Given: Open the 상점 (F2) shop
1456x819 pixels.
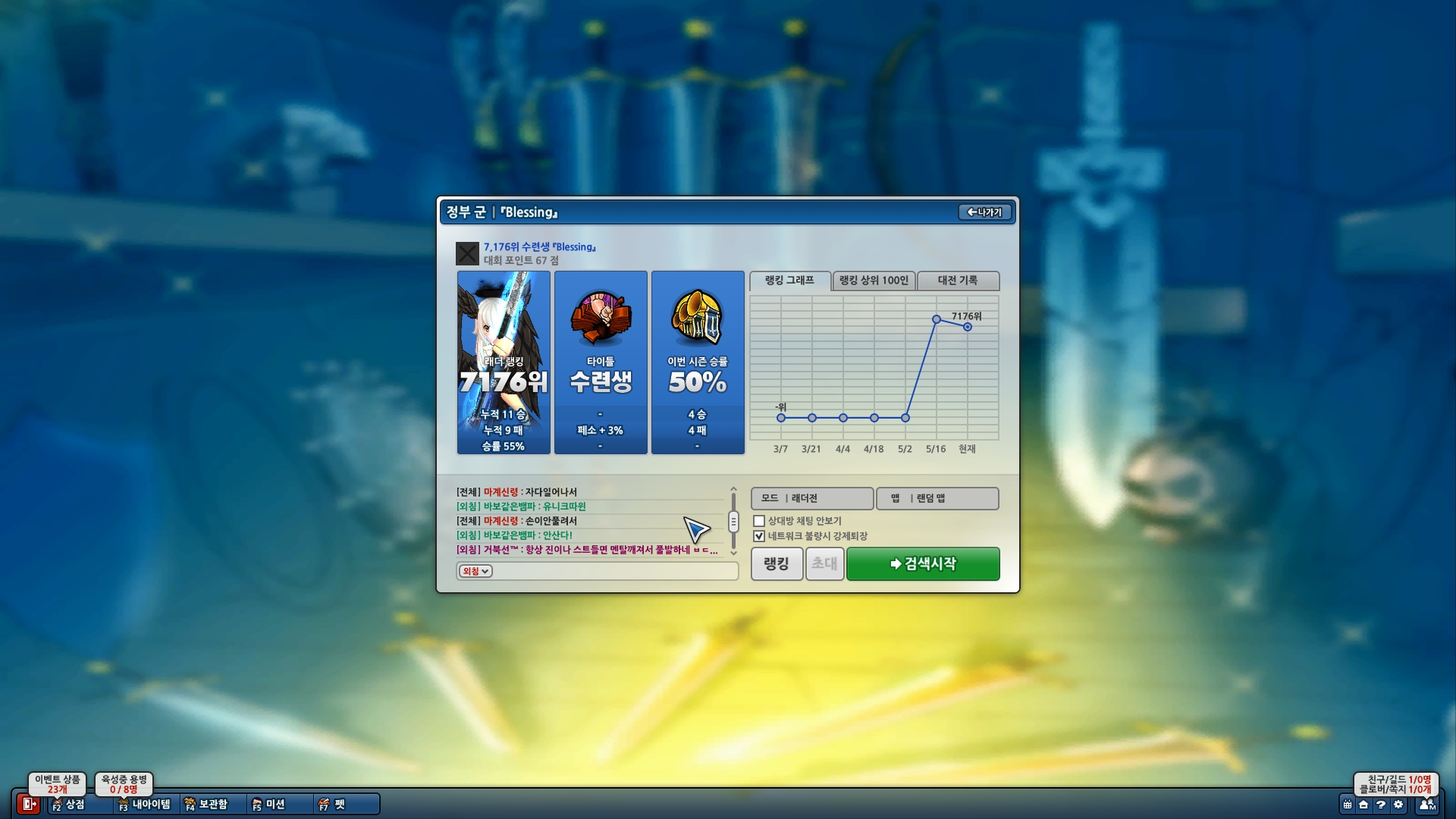Looking at the screenshot, I should coord(80,805).
